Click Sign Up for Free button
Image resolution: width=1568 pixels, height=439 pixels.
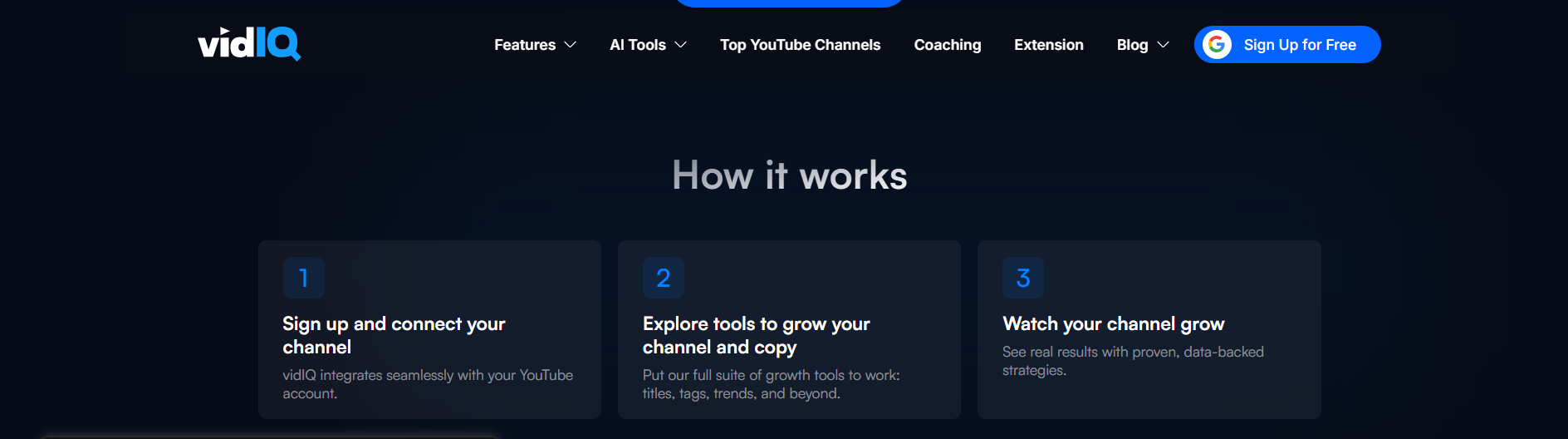click(x=1287, y=44)
